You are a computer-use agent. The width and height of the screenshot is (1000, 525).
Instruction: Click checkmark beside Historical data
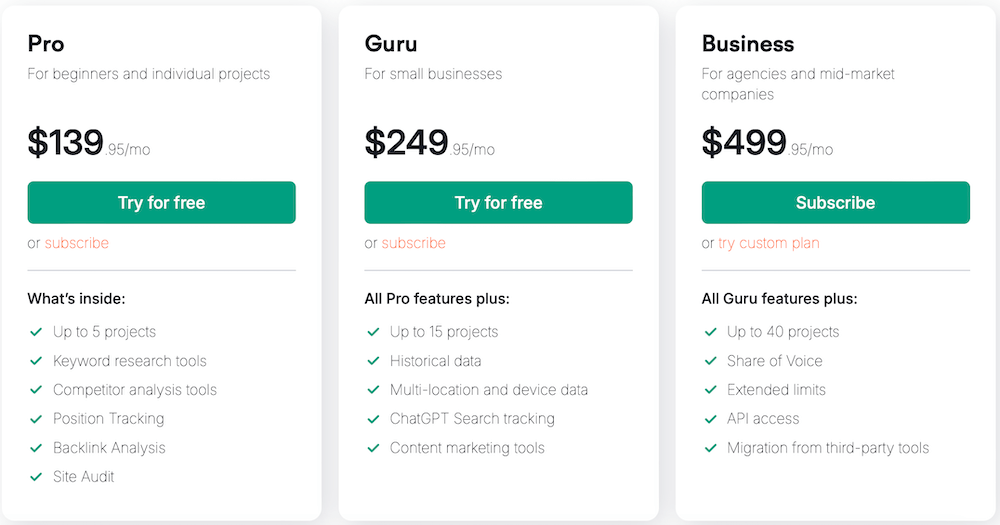point(373,360)
